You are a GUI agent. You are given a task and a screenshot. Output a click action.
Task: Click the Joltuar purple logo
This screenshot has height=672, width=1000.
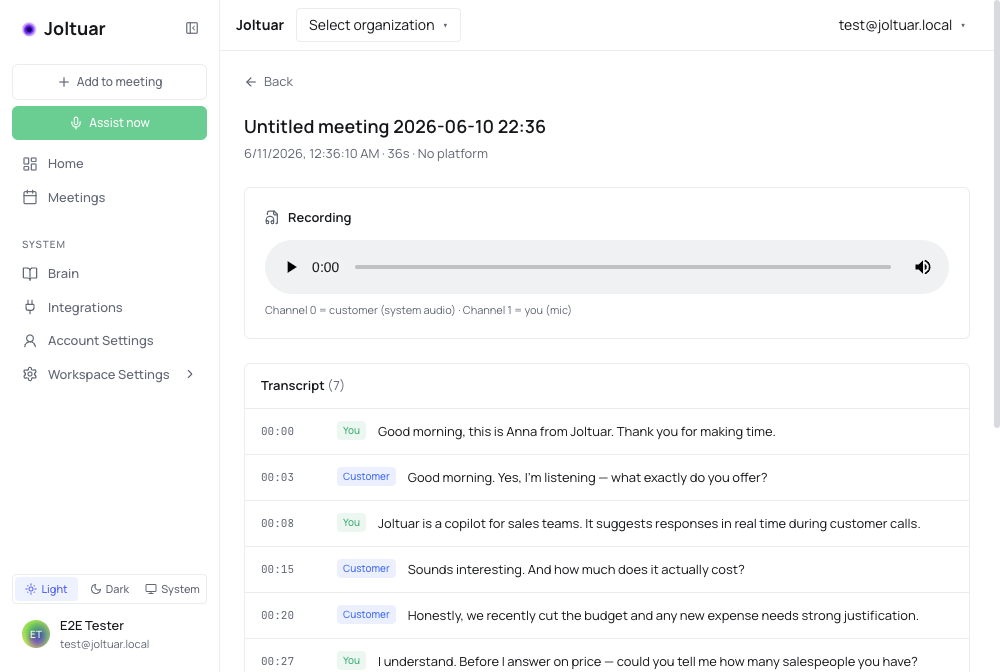click(29, 29)
